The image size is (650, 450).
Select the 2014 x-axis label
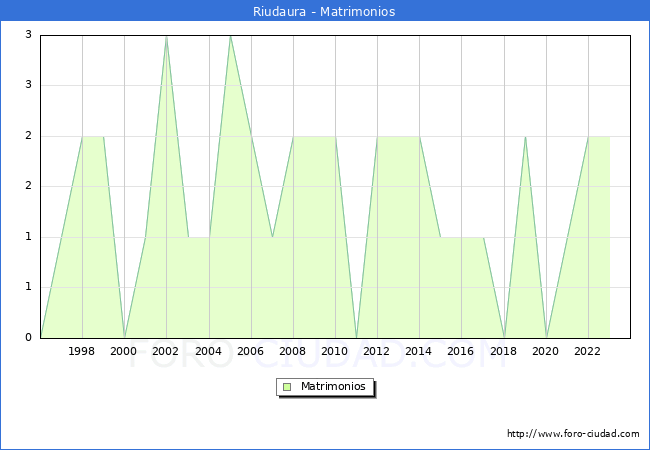pos(418,351)
